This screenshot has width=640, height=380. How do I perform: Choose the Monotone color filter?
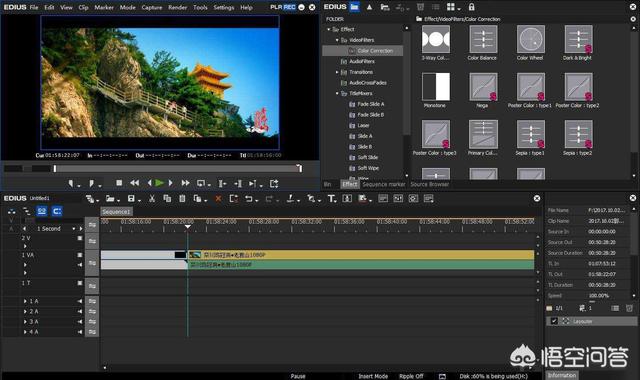(x=436, y=87)
